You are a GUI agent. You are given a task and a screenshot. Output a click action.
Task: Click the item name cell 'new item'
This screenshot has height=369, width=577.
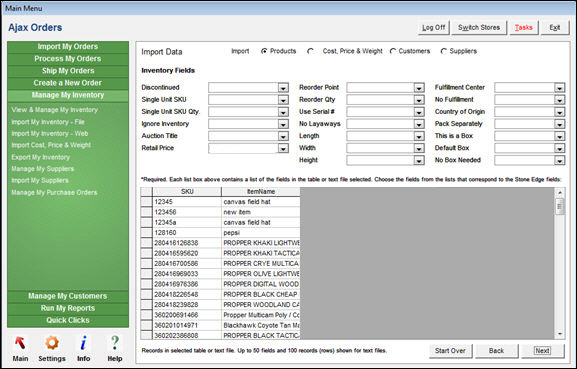pyautogui.click(x=261, y=212)
